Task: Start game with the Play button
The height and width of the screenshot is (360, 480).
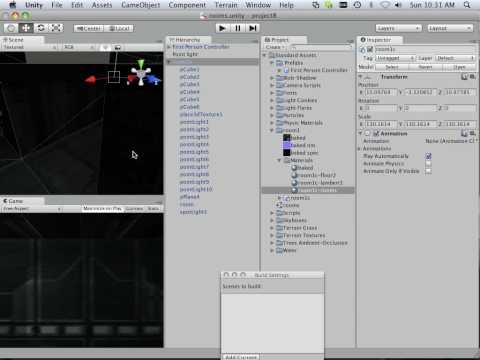Action: point(222,28)
